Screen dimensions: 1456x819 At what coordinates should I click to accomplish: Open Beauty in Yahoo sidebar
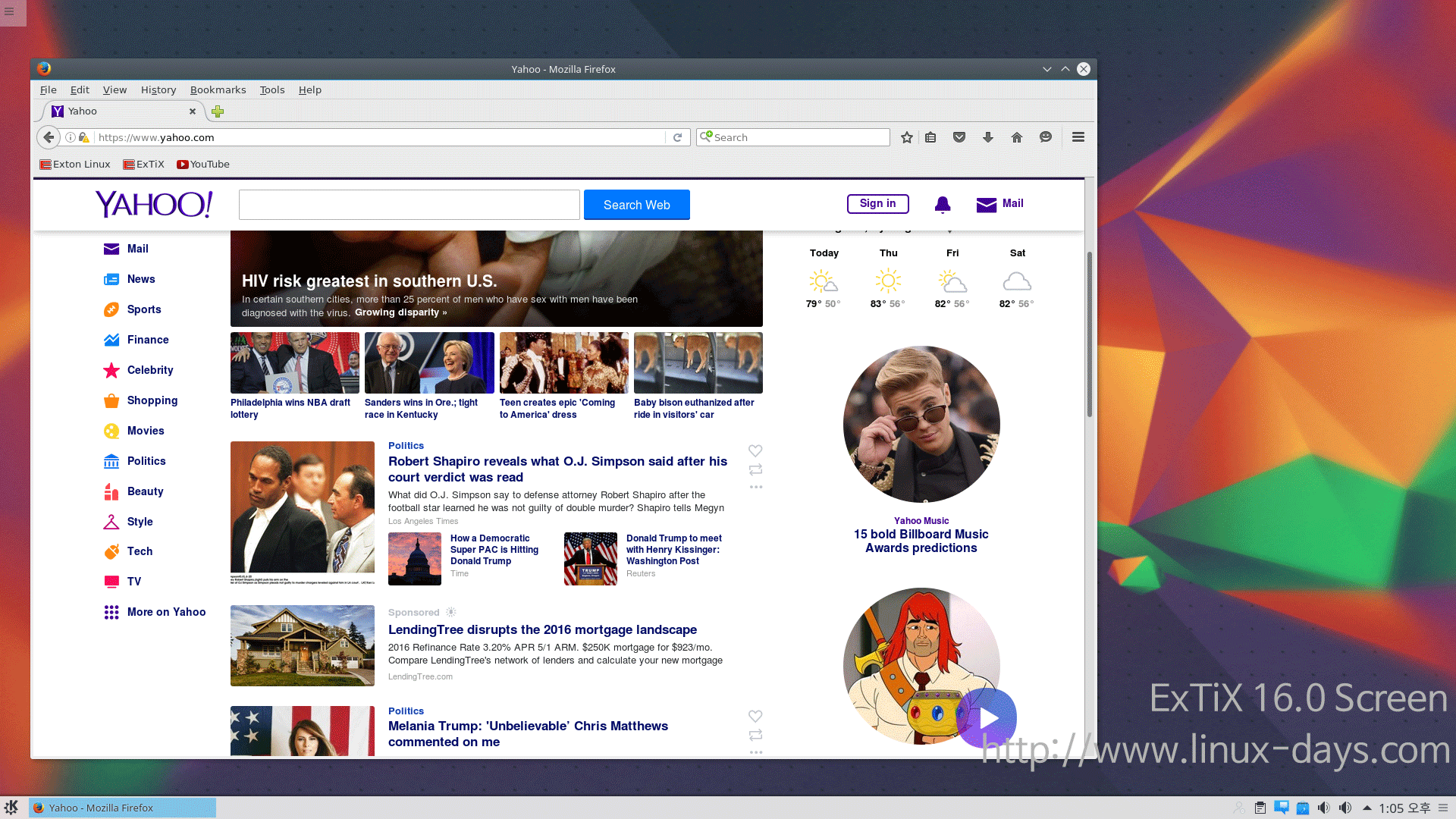pyautogui.click(x=133, y=491)
